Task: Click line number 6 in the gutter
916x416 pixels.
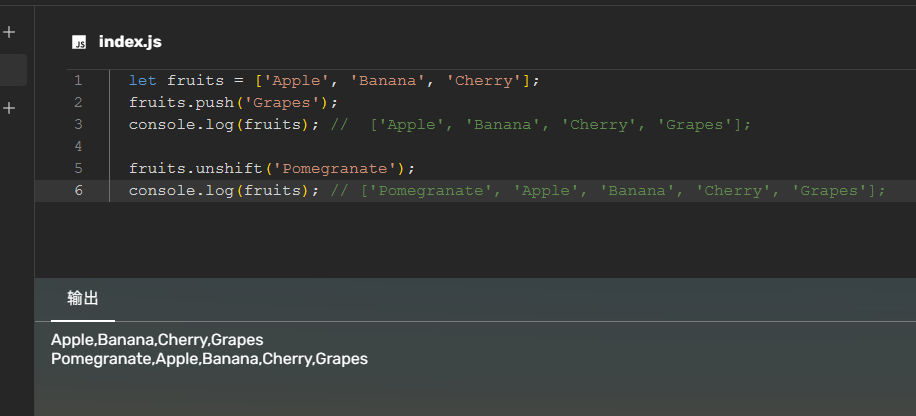Action: [x=78, y=190]
